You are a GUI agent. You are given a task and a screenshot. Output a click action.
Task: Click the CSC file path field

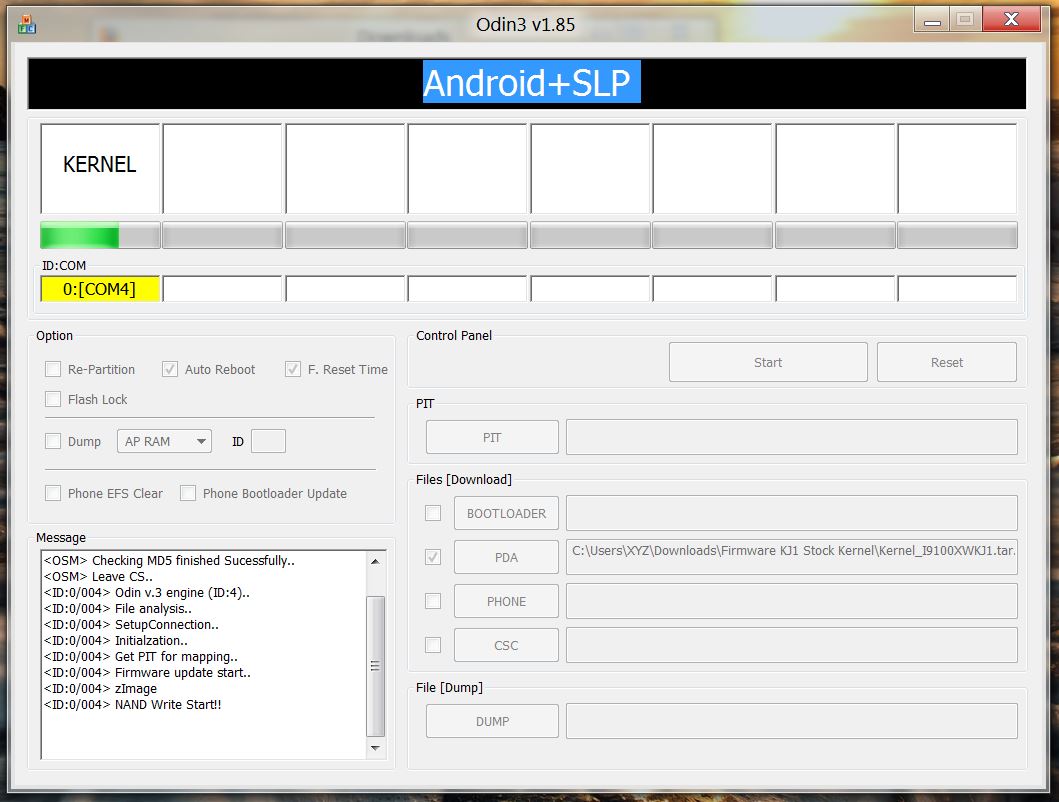point(792,645)
